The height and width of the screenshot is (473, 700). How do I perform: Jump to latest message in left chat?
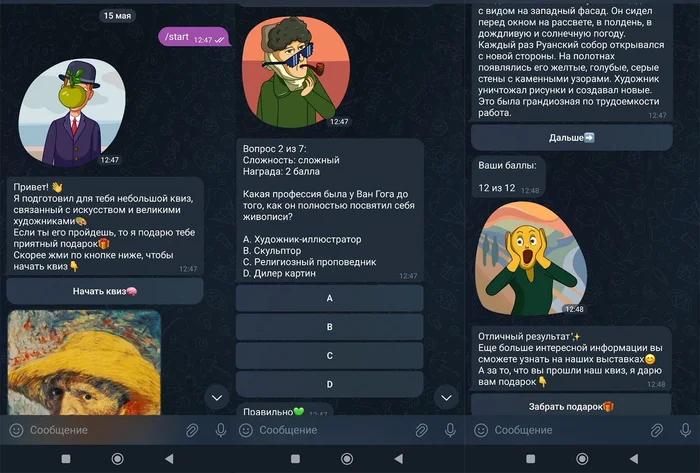point(217,398)
